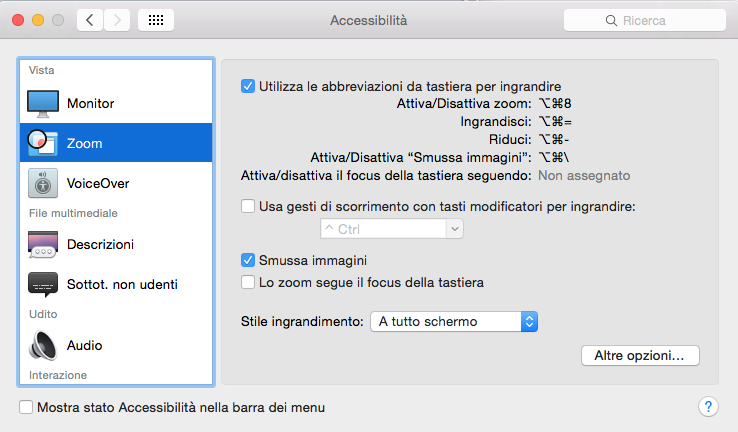Image resolution: width=738 pixels, height=432 pixels.
Task: Open VoiceOver accessibility icon
Action: coord(43,184)
